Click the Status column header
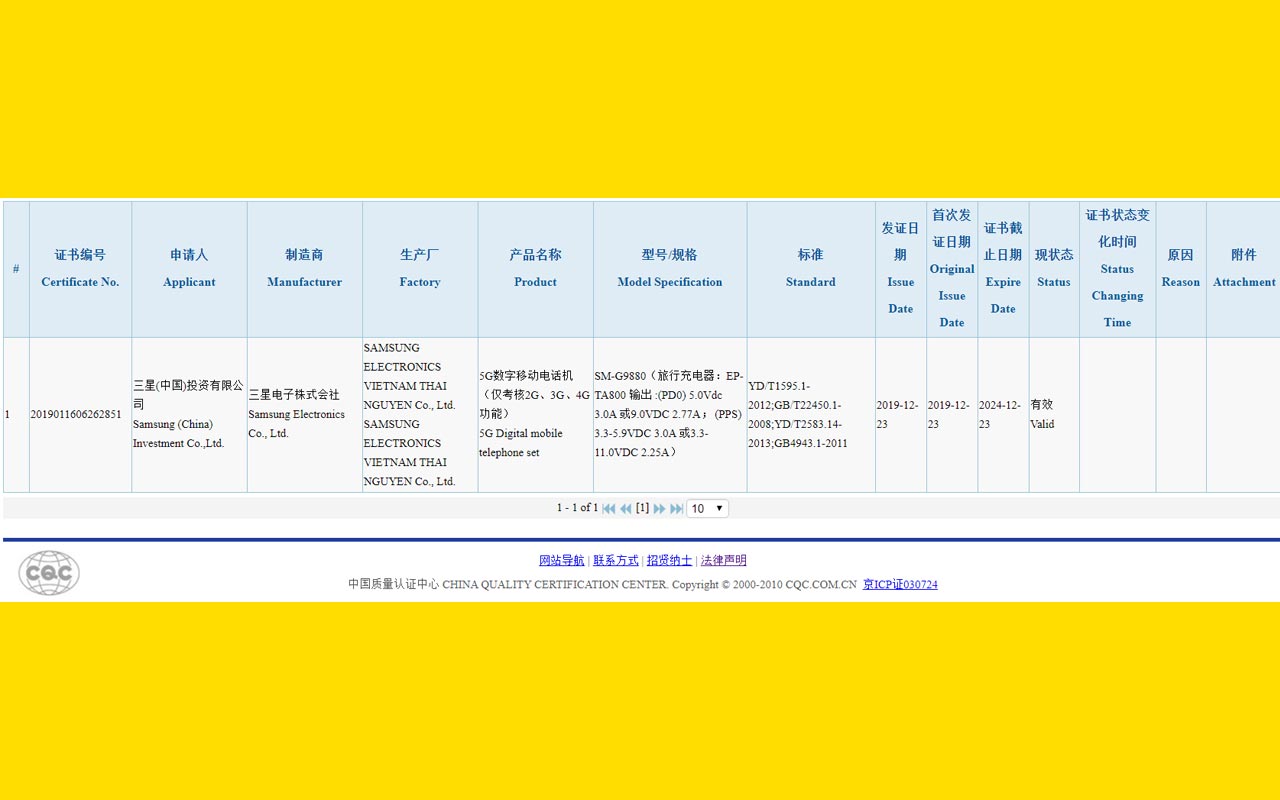The width and height of the screenshot is (1280, 800). pyautogui.click(x=1054, y=269)
